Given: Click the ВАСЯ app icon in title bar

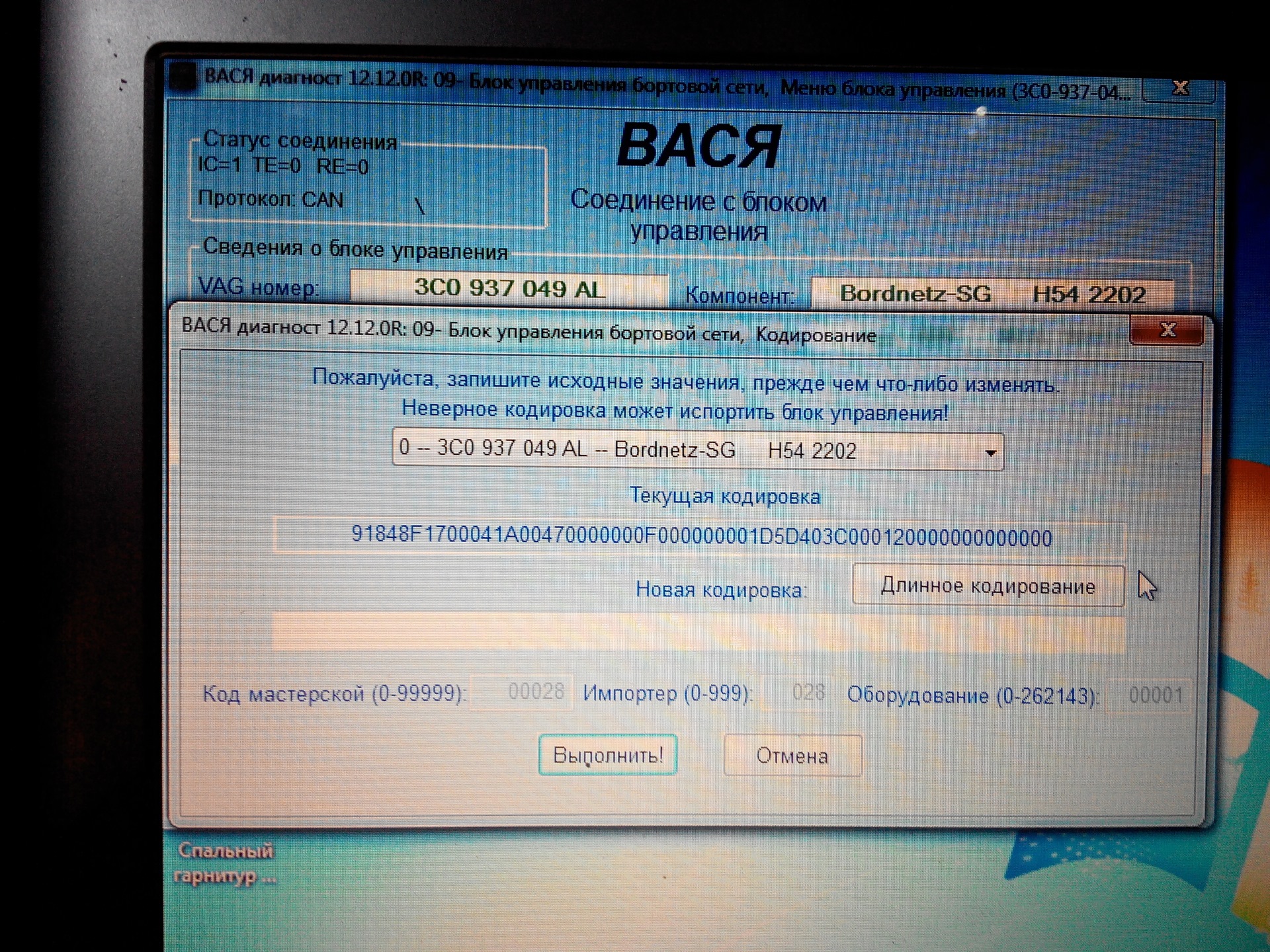Looking at the screenshot, I should point(183,77).
